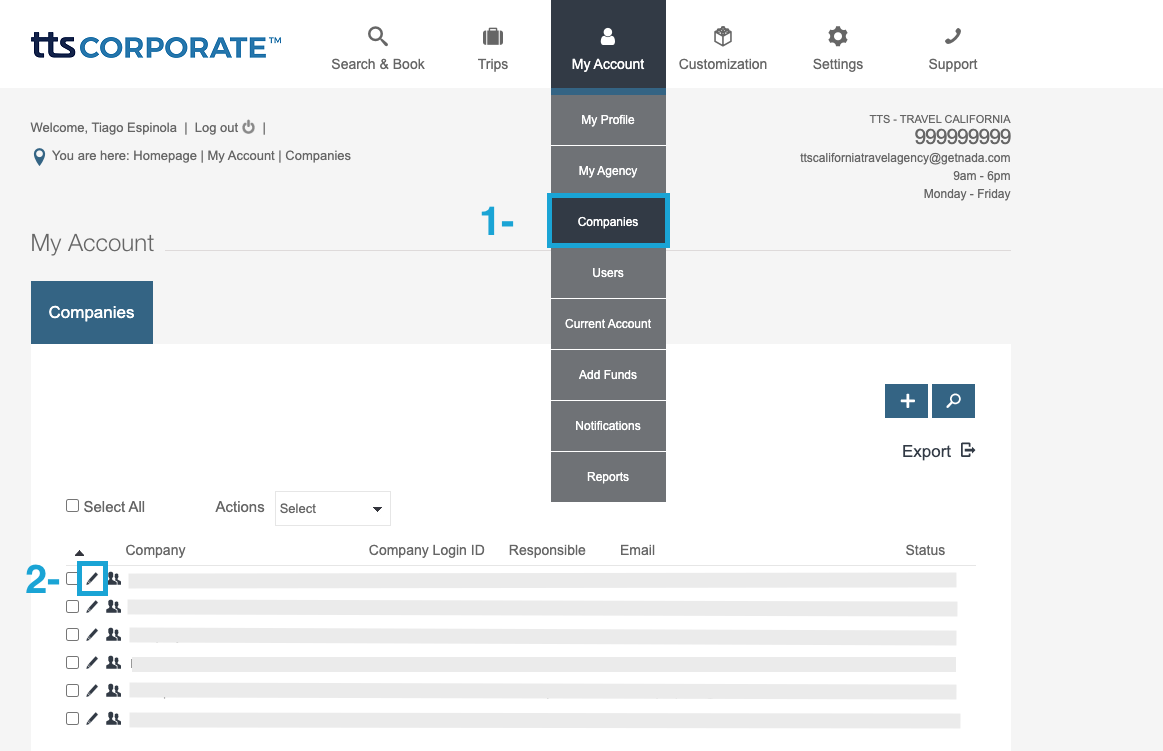
Task: Select My Profile from the account menu
Action: coord(607,119)
